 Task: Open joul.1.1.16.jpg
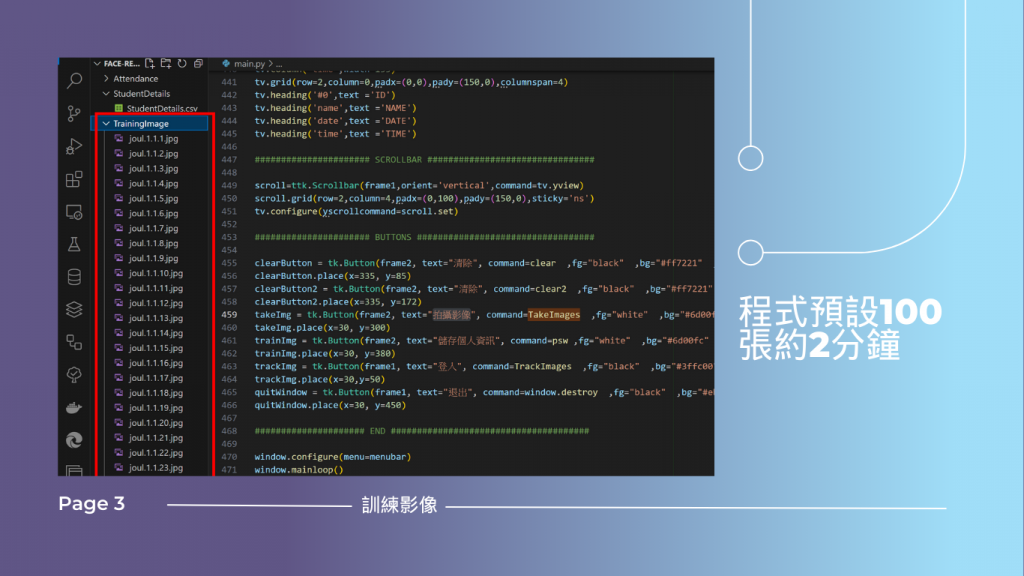point(156,363)
